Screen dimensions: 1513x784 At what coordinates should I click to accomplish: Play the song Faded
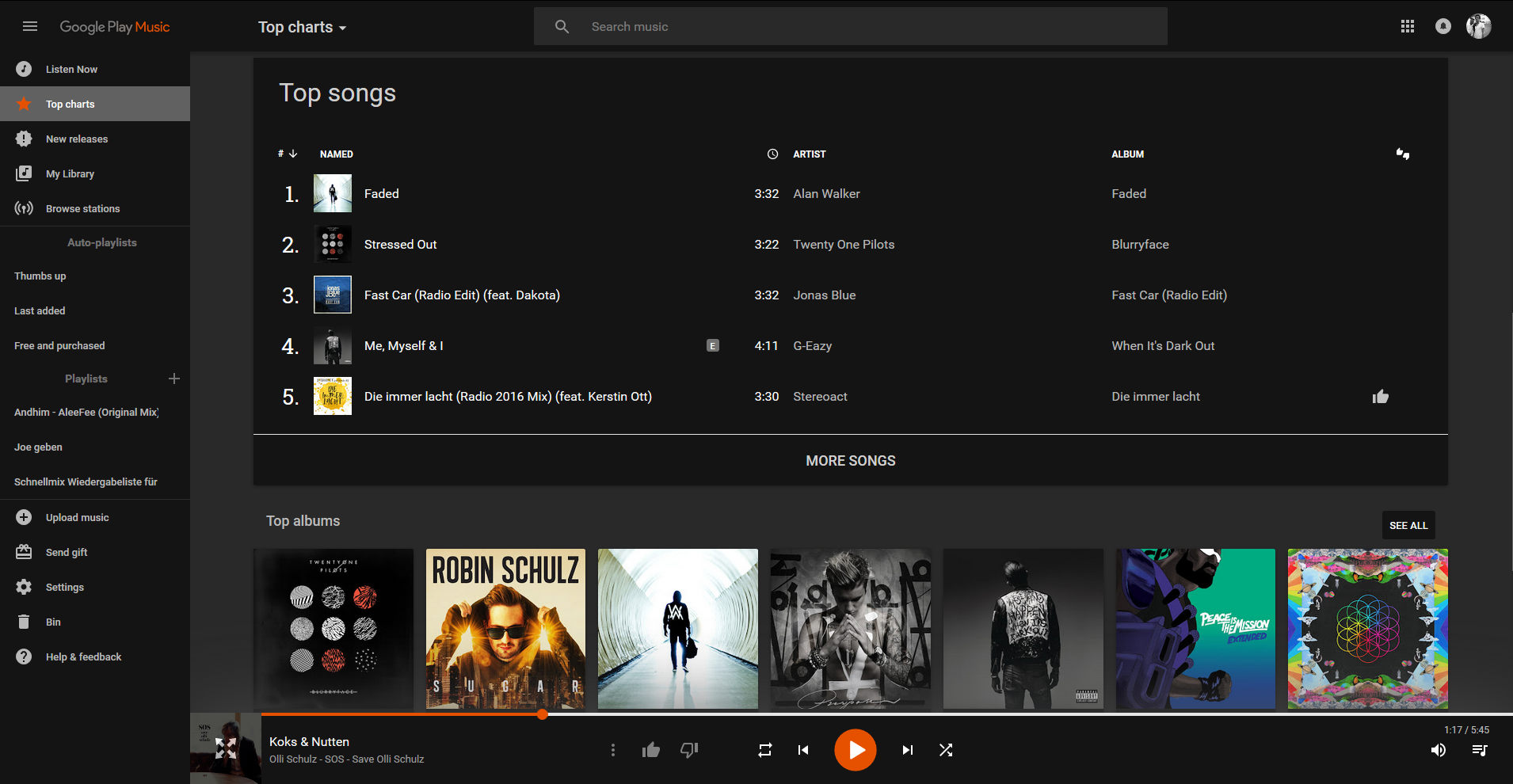point(382,193)
